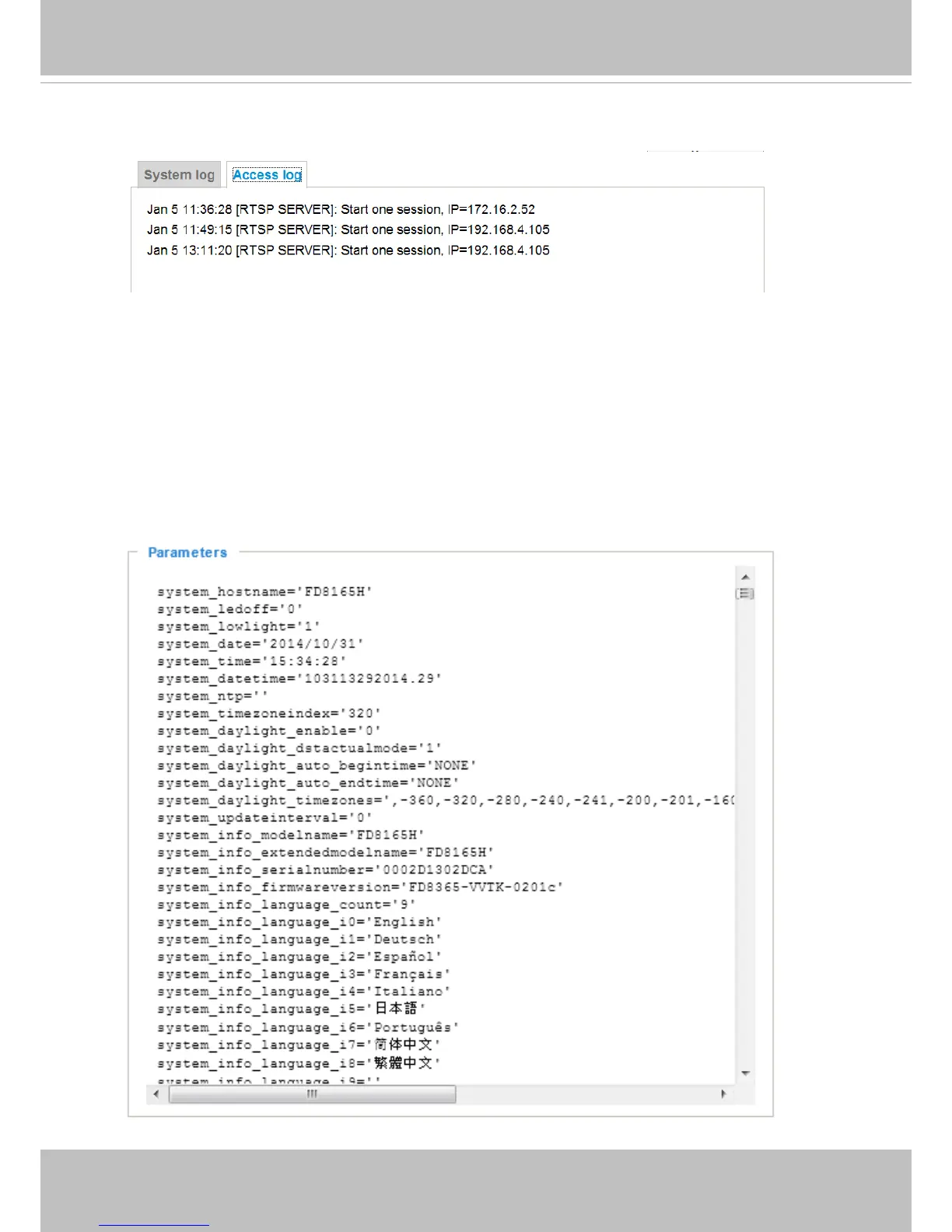The width and height of the screenshot is (952, 1232).
Task: Click the horizontal scrollbar thumb in Parameters
Action: point(312,1094)
